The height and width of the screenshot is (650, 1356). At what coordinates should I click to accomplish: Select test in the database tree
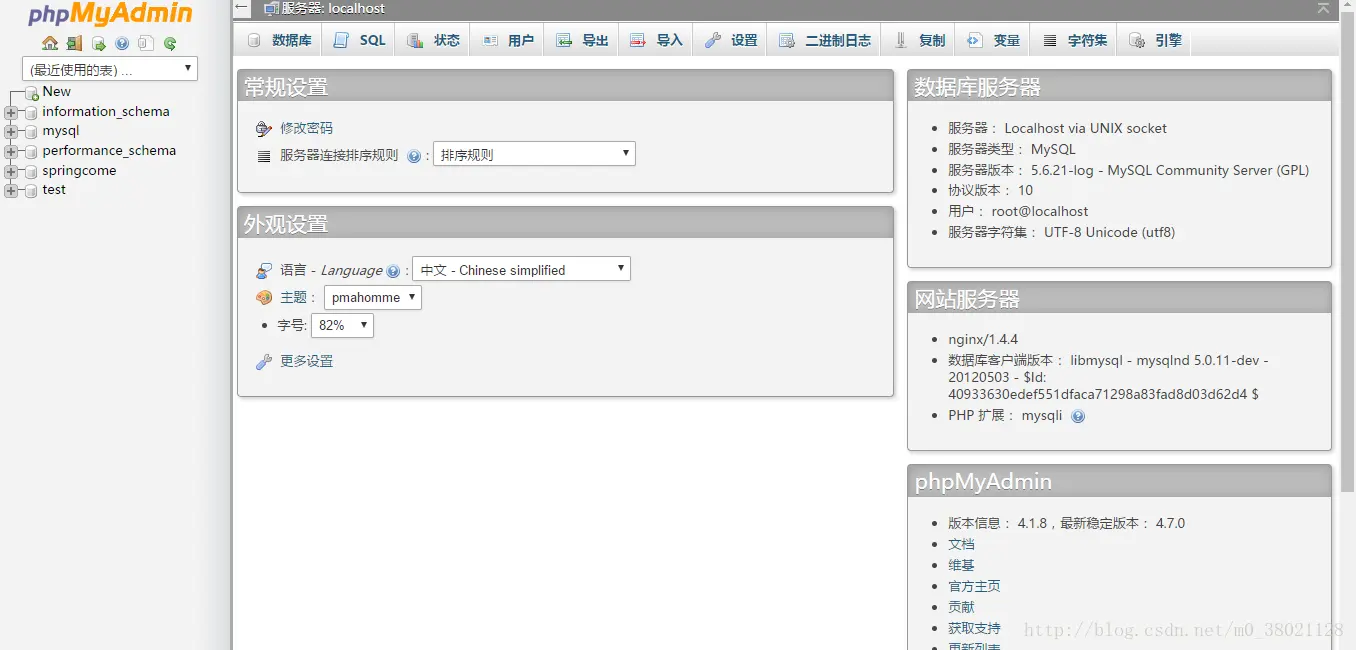click(x=54, y=190)
